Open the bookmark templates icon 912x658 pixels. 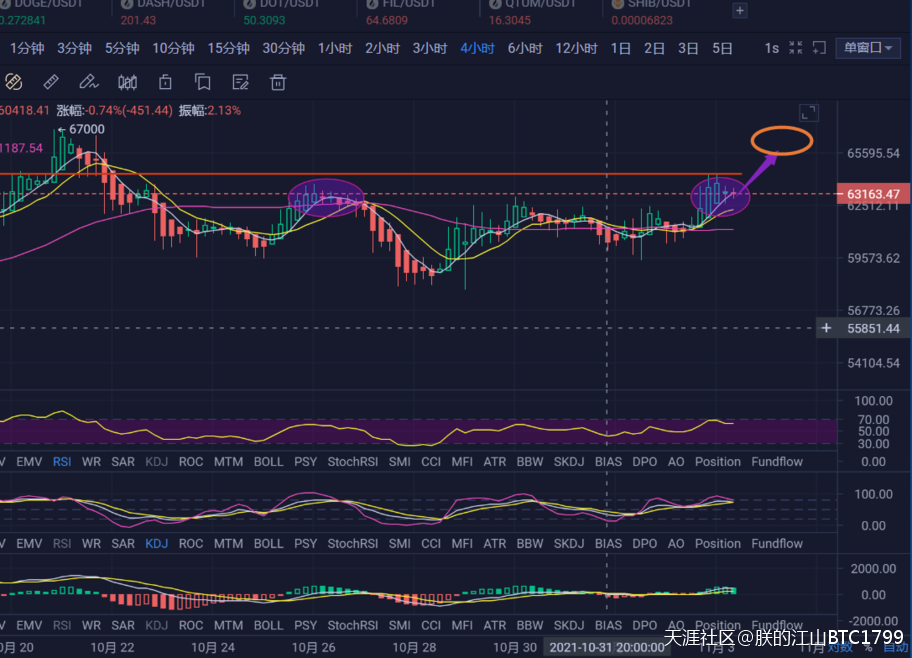click(x=203, y=82)
